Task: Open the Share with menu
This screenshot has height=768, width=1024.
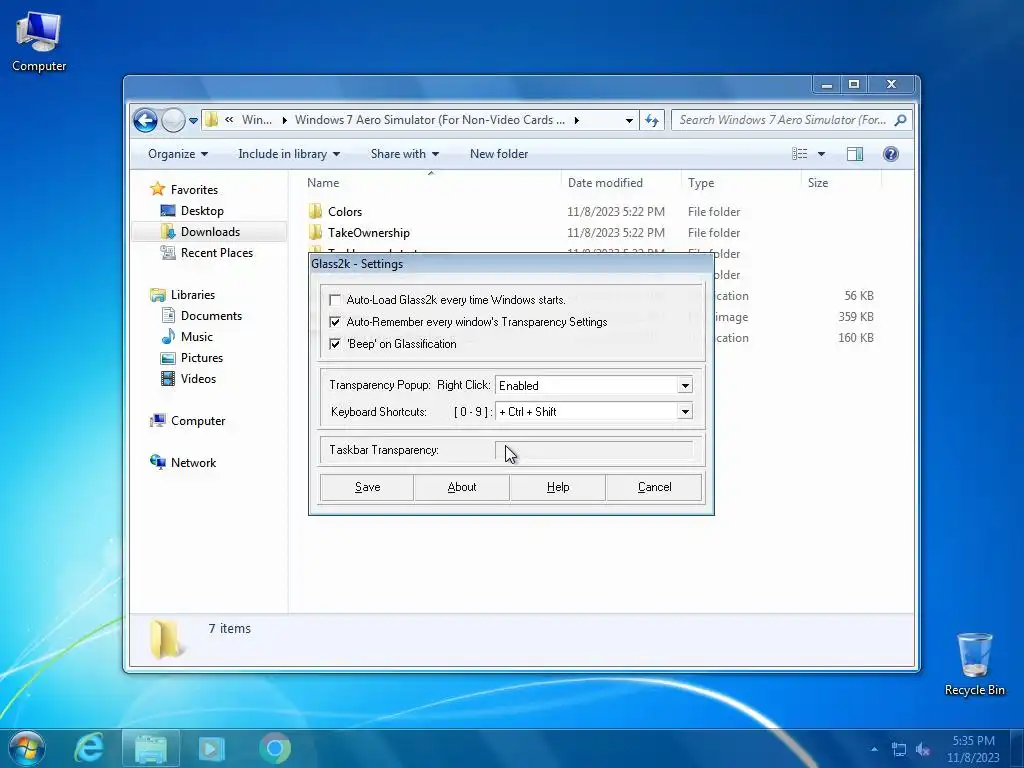Action: [405, 154]
